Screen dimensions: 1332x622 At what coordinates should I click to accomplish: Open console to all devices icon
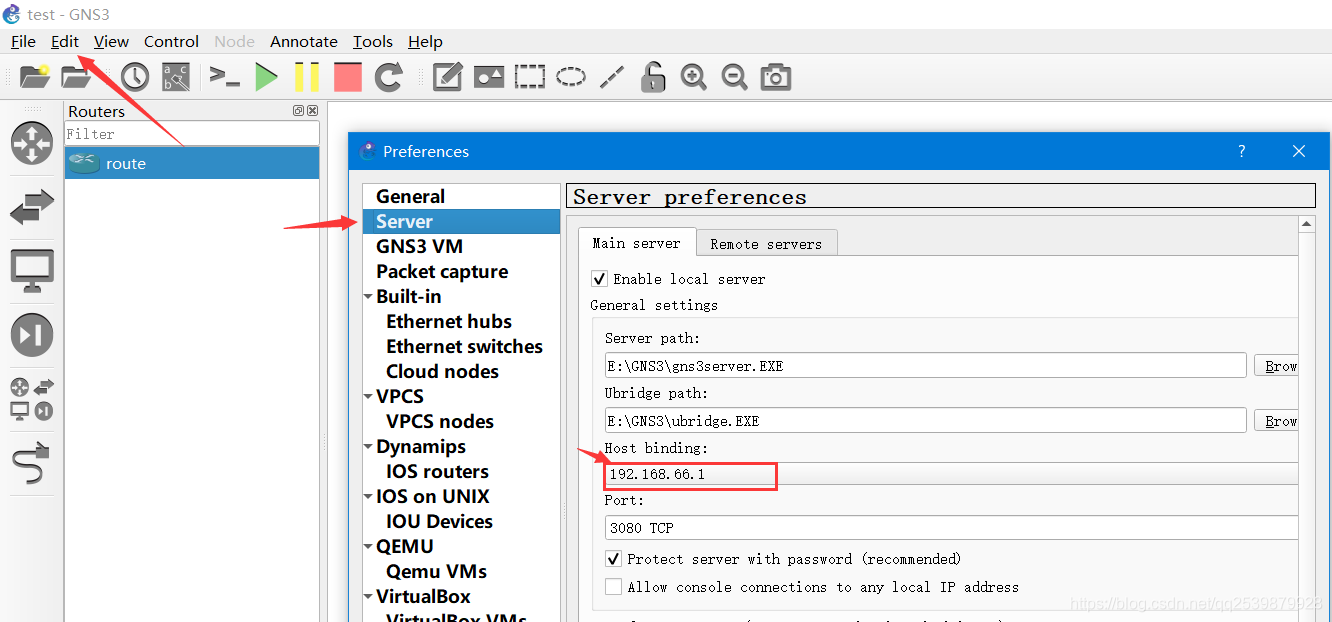pos(224,77)
